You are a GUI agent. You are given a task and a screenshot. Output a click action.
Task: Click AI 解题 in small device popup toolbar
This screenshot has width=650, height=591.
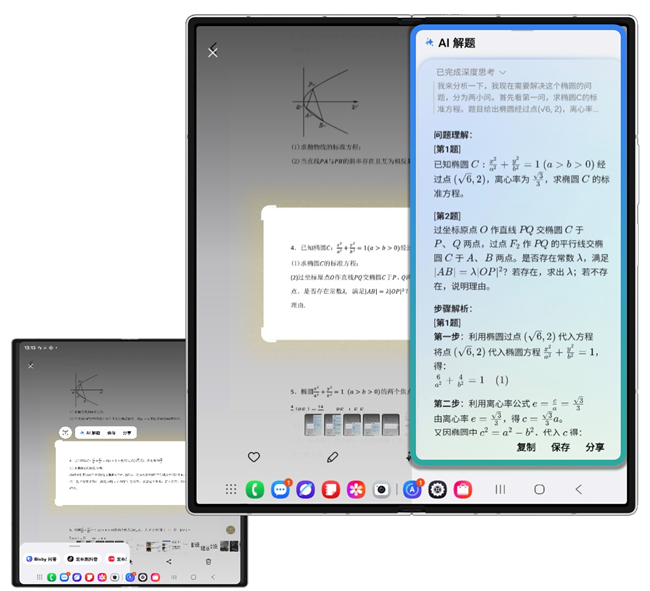coord(90,433)
